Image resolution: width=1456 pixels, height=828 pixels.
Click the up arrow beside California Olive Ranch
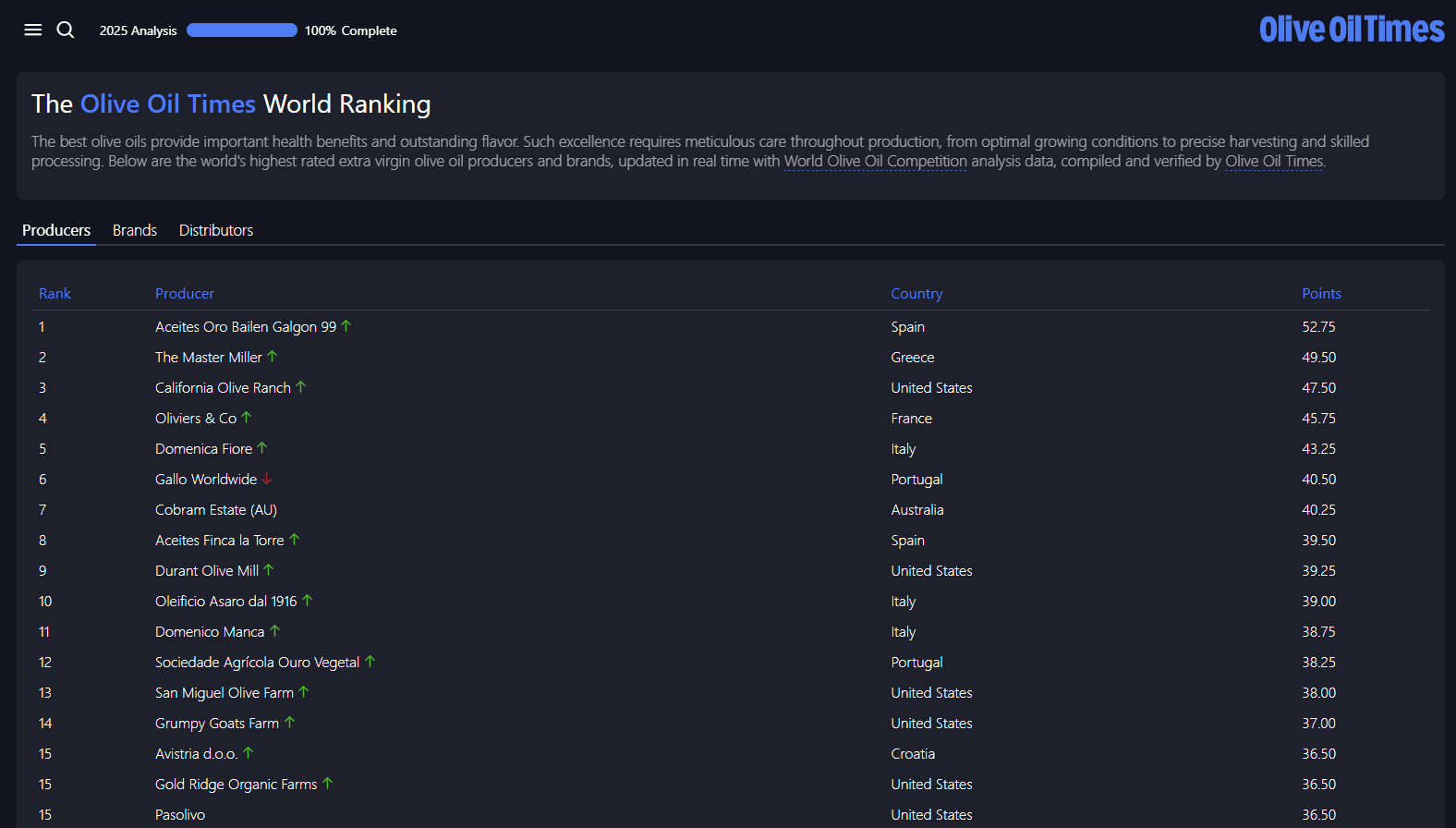[x=301, y=387]
